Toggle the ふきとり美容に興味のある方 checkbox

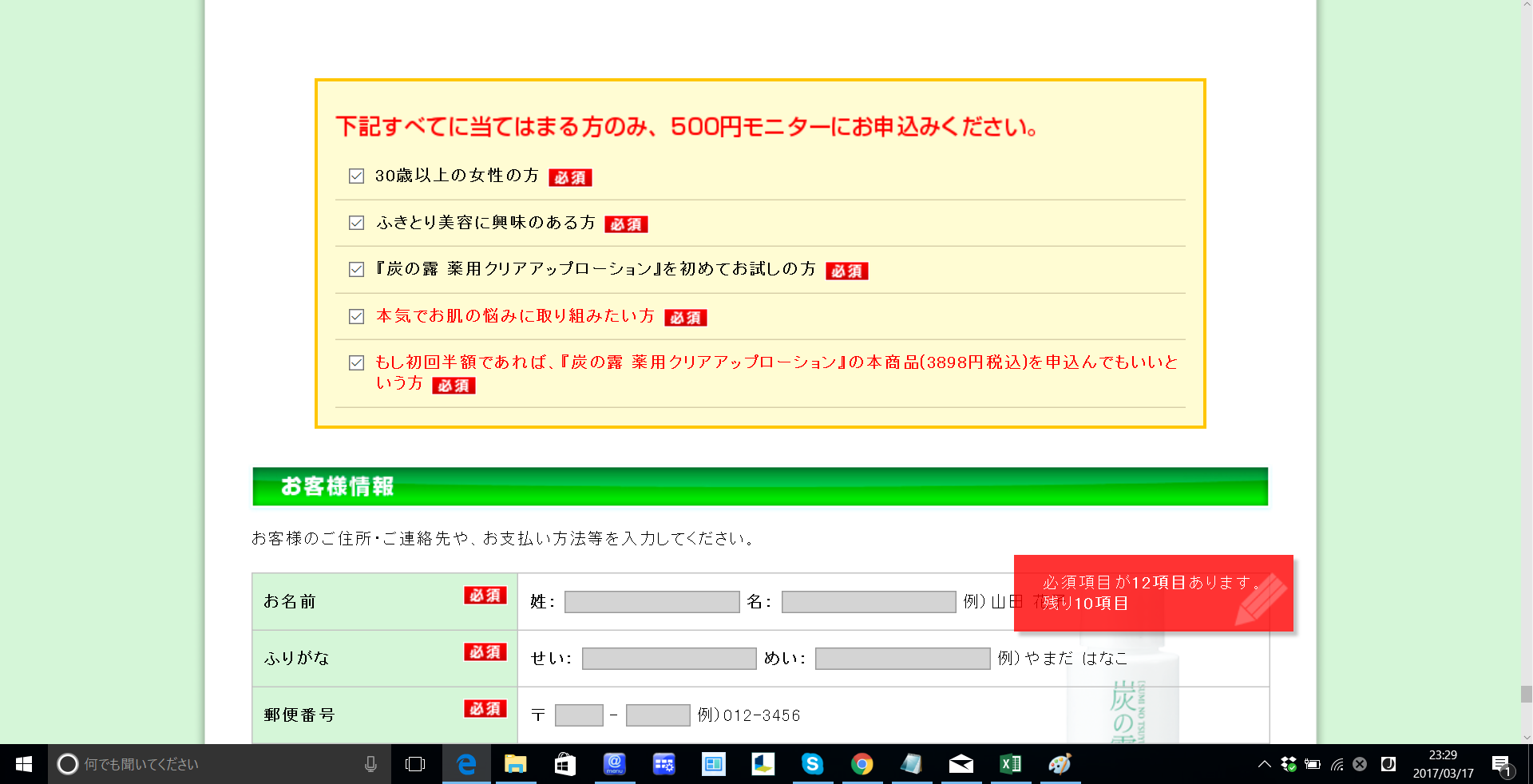(x=357, y=223)
